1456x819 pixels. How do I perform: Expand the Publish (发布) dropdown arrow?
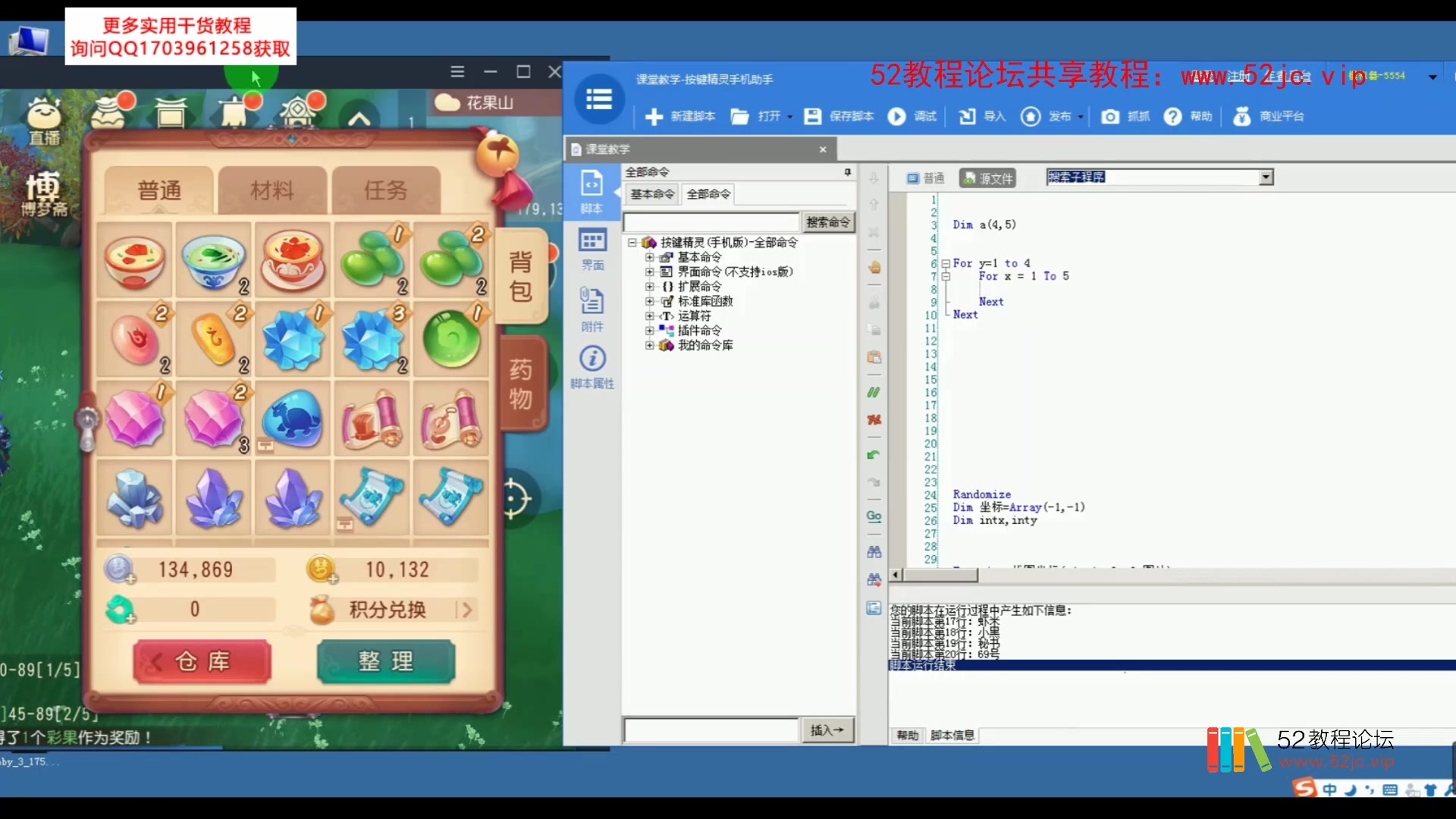pyautogui.click(x=1081, y=117)
